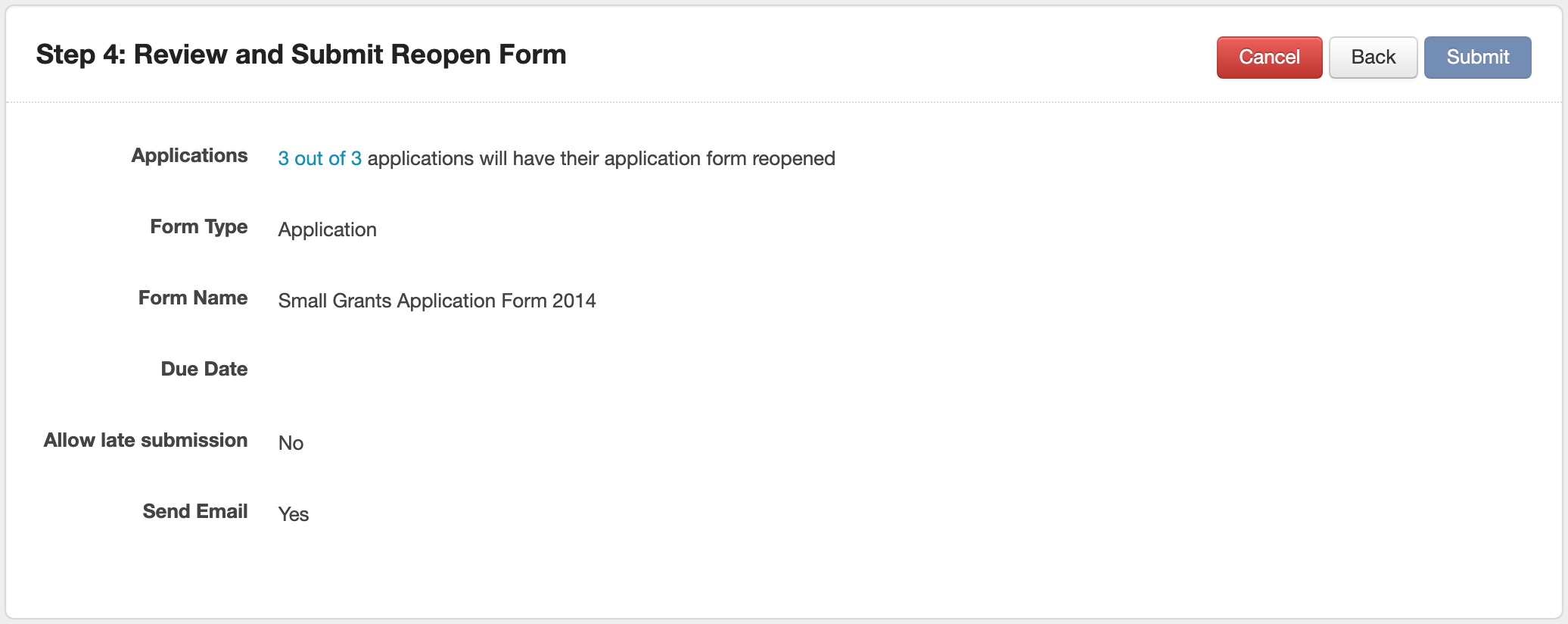Submit the reopen form
Viewport: 1568px width, 624px height.
coord(1477,58)
